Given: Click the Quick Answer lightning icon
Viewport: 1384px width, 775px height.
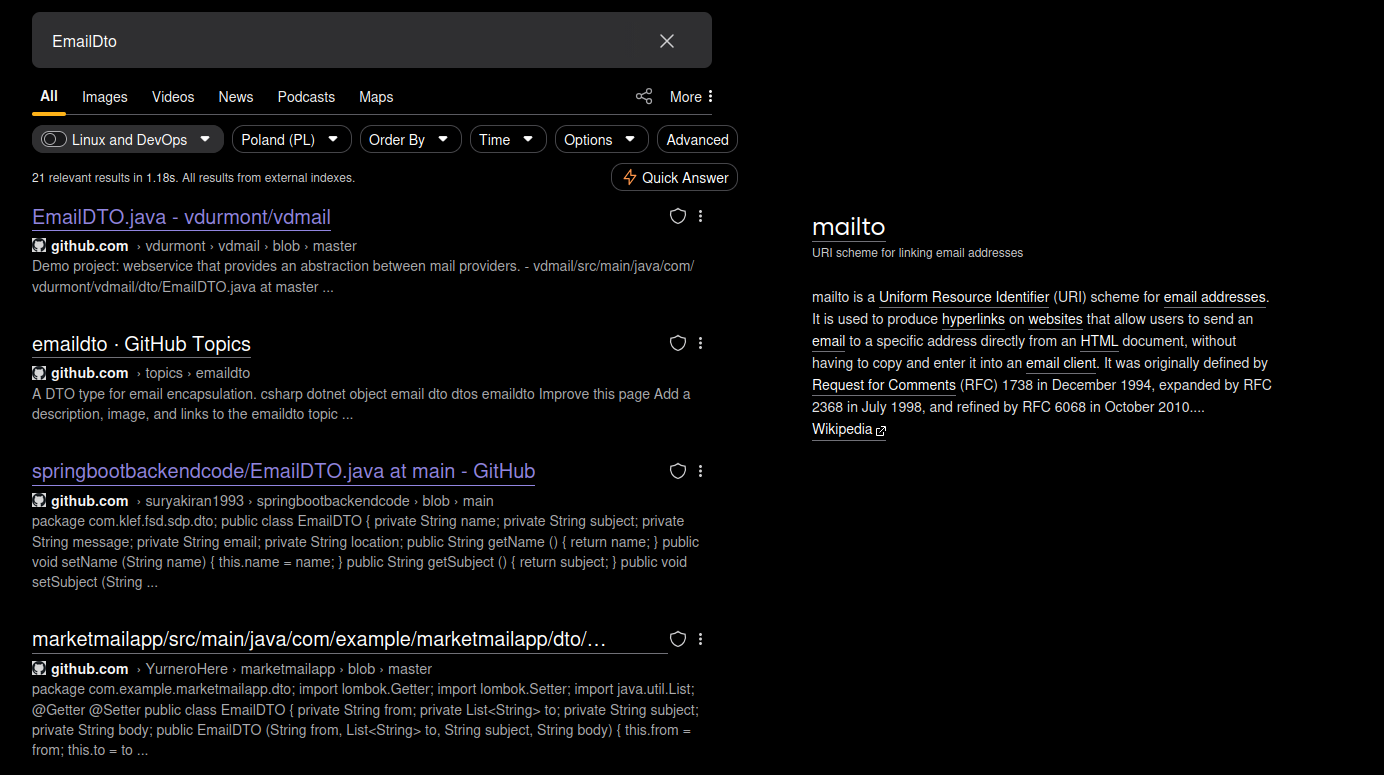Looking at the screenshot, I should click(630, 177).
